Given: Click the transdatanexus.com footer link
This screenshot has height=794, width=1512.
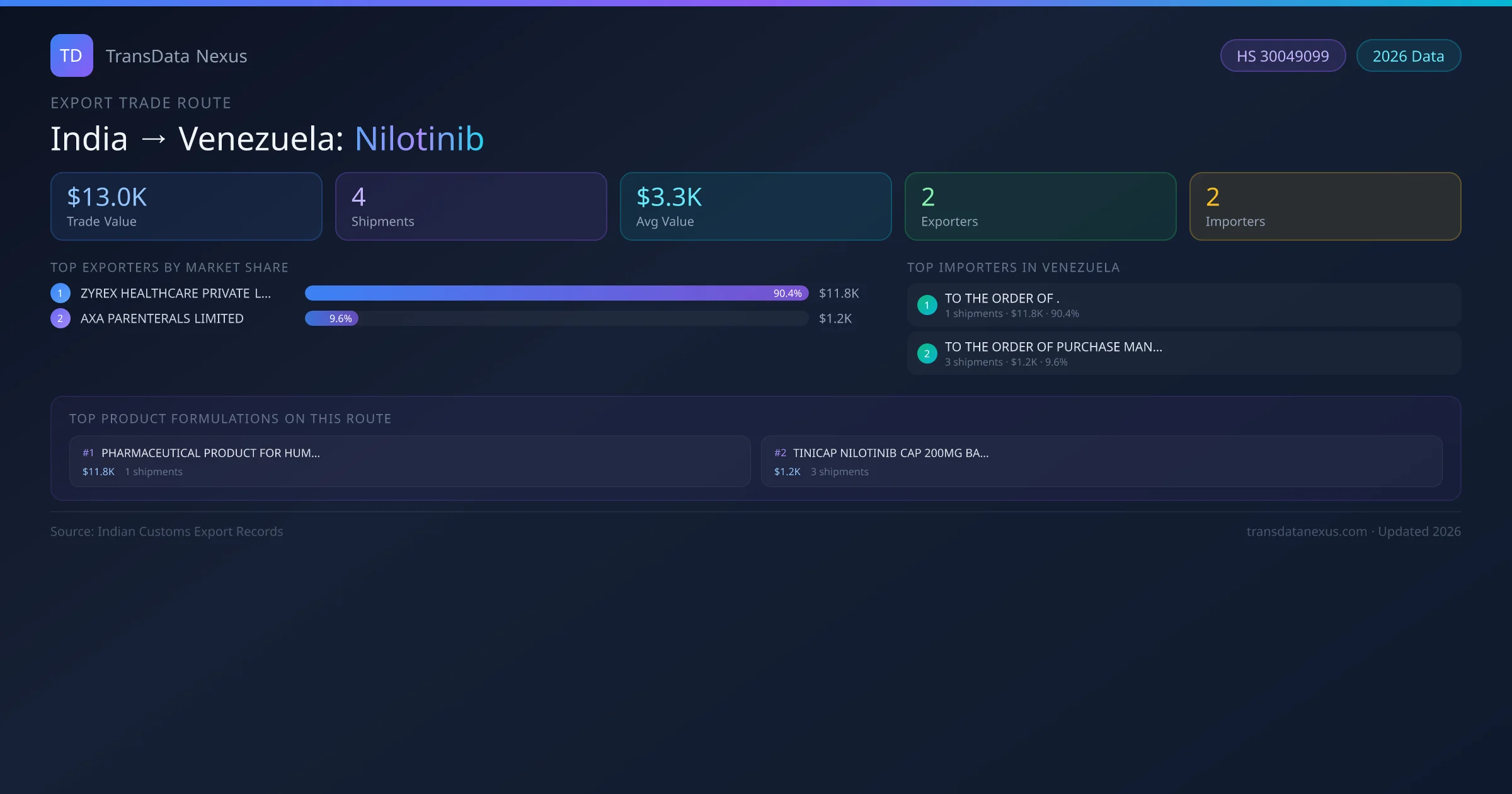Looking at the screenshot, I should click(1307, 531).
